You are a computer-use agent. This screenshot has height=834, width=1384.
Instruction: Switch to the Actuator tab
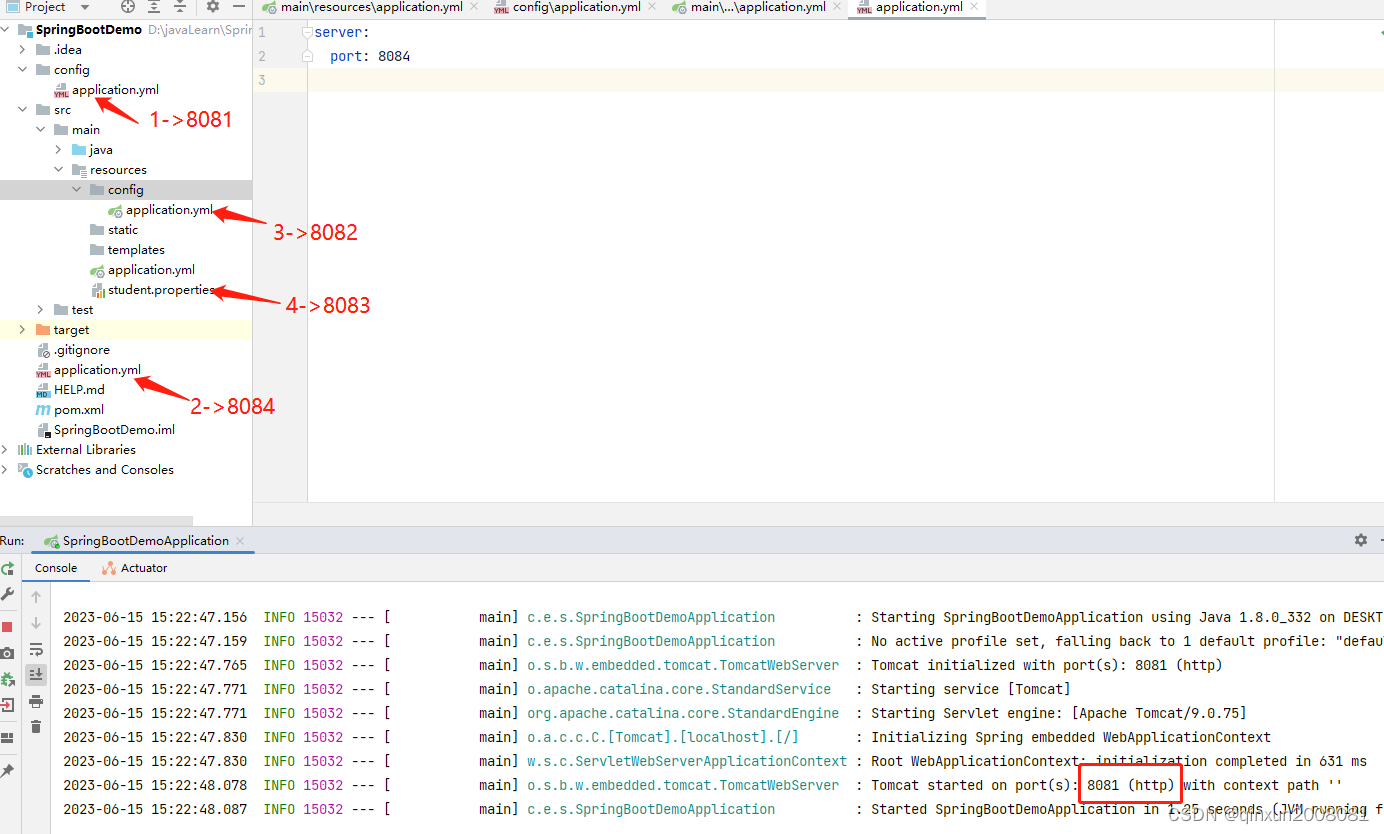(135, 568)
